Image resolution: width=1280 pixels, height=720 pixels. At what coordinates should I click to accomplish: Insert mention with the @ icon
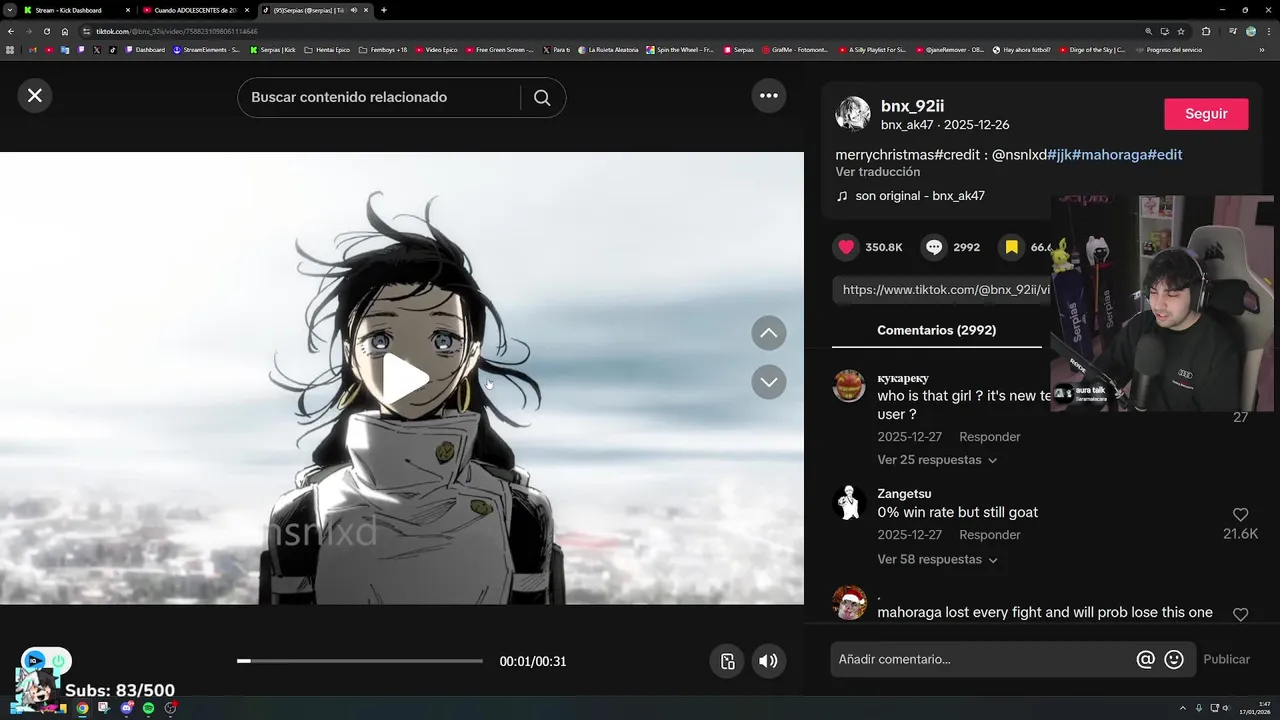[x=1146, y=659]
